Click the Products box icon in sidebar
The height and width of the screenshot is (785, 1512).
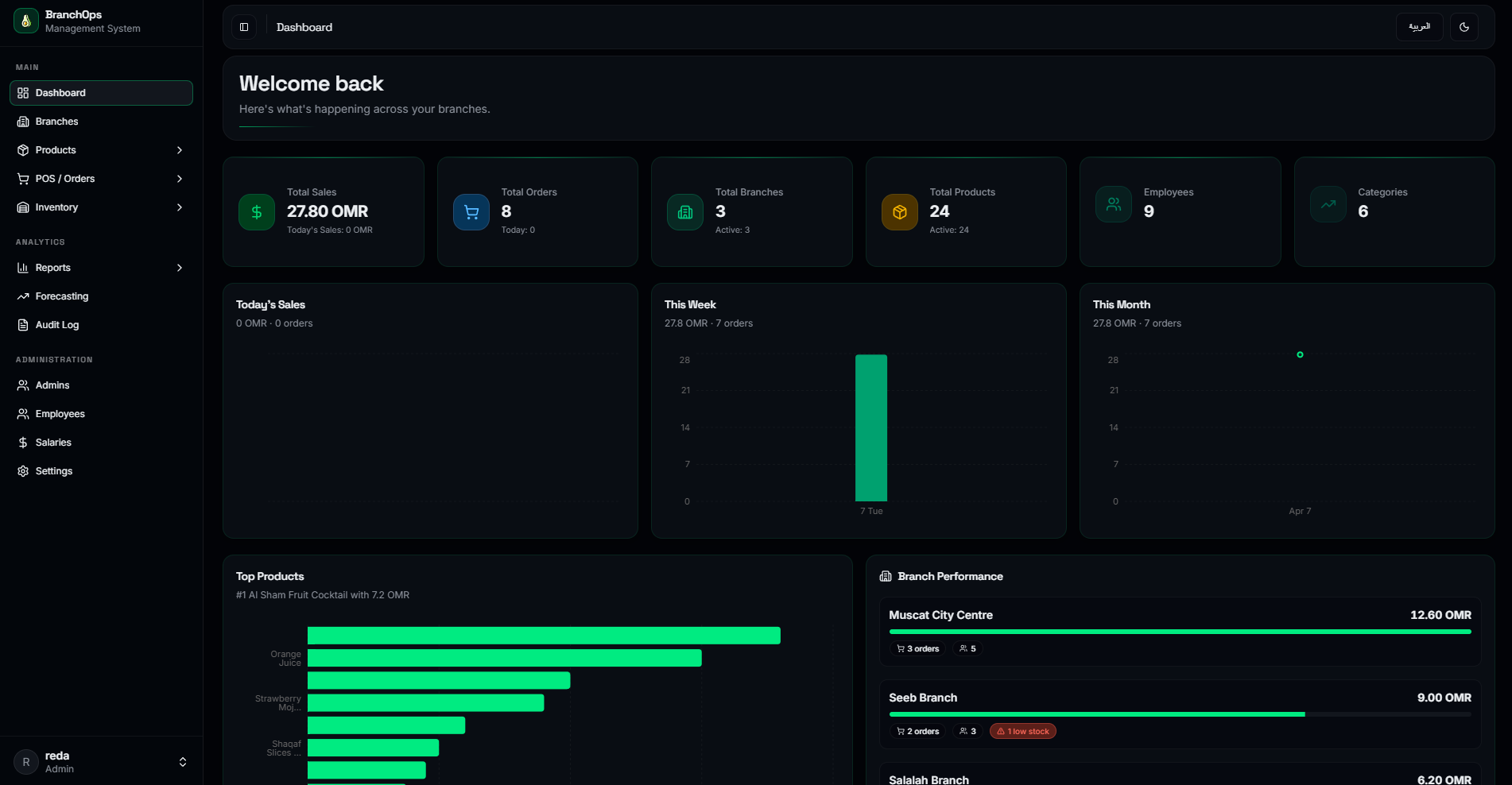click(x=23, y=150)
